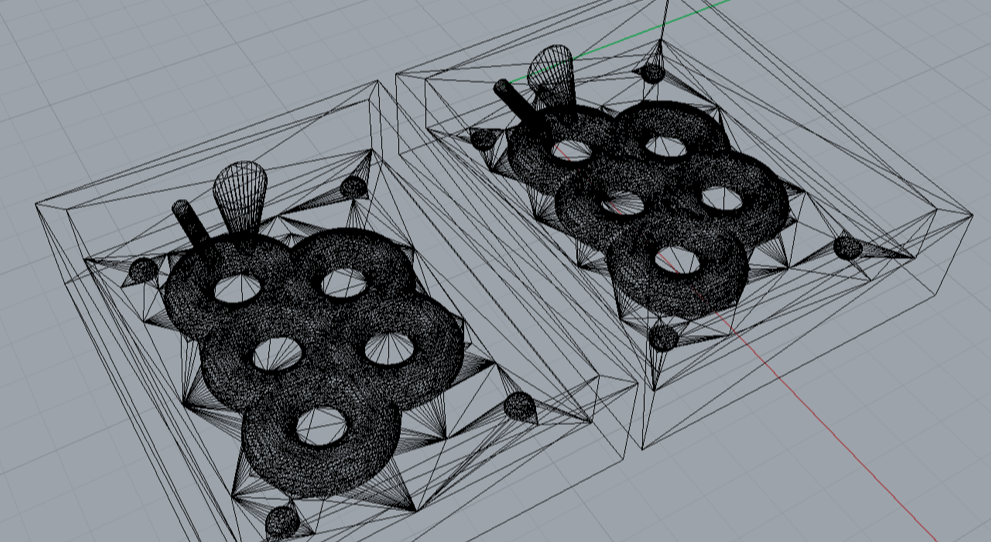Select the lowest torus of the left mold

click(321, 436)
